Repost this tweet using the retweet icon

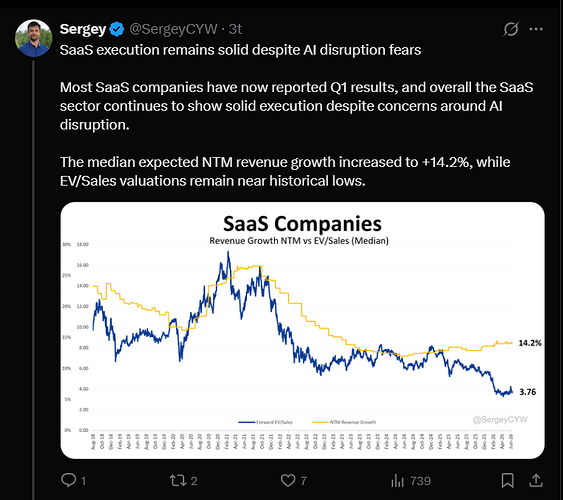click(178, 481)
